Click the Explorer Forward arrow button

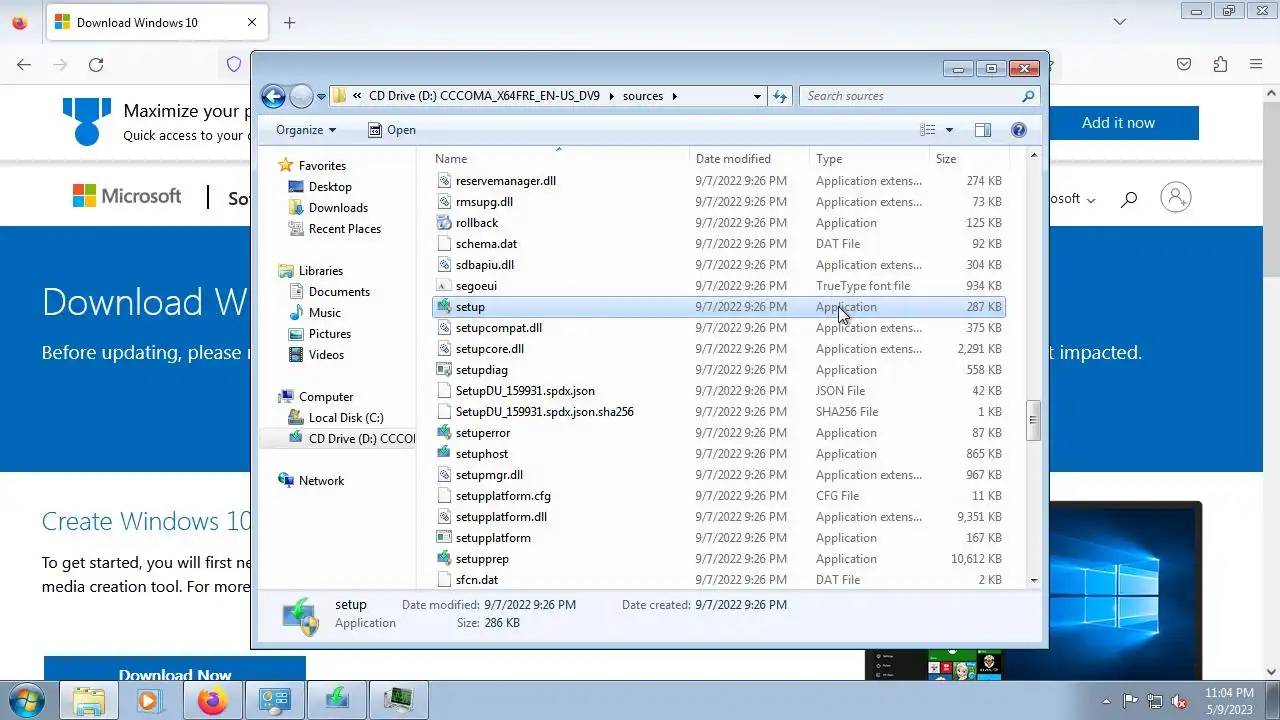click(301, 96)
